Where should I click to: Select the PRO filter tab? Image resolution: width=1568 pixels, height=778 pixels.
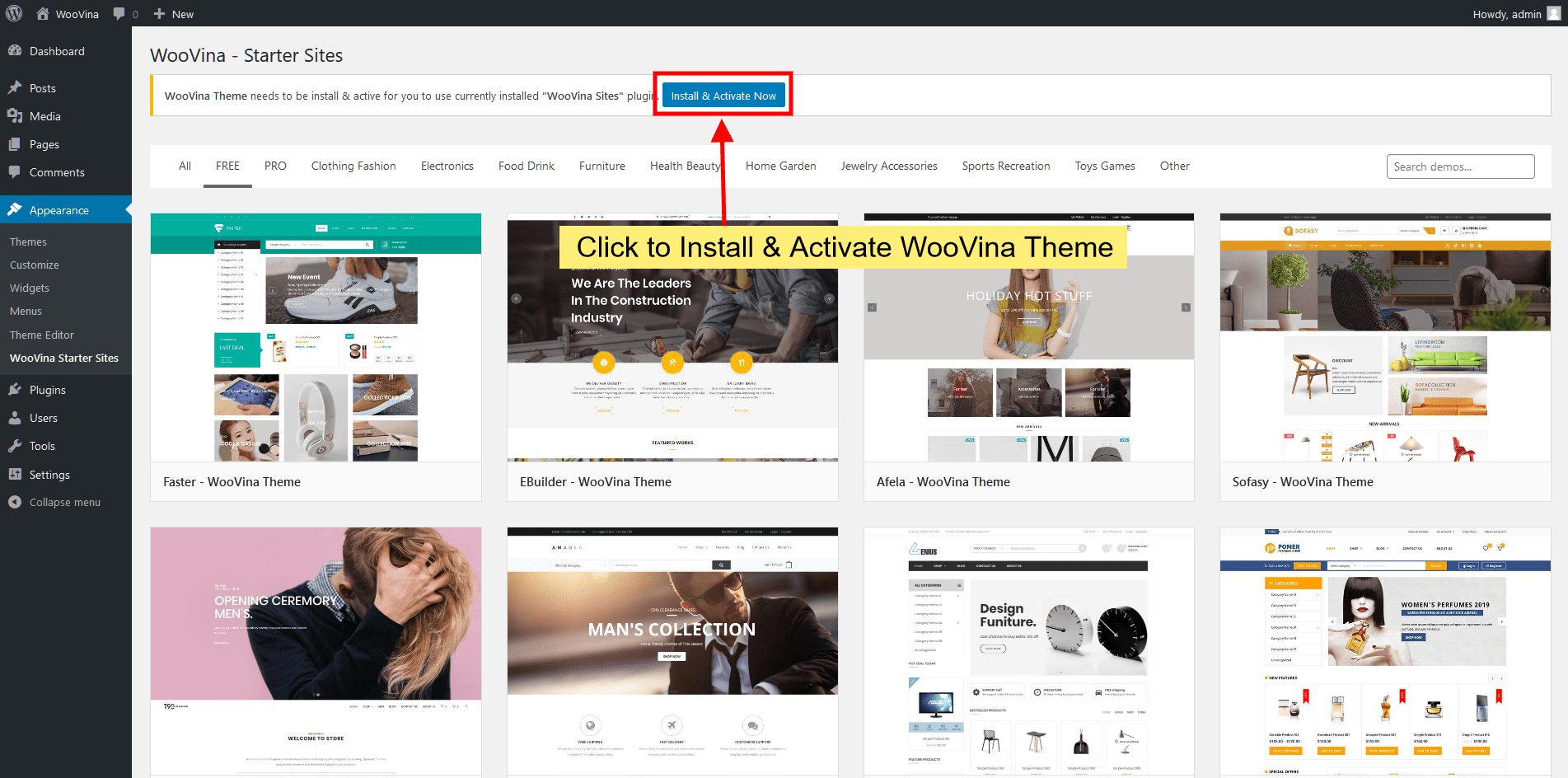[275, 166]
